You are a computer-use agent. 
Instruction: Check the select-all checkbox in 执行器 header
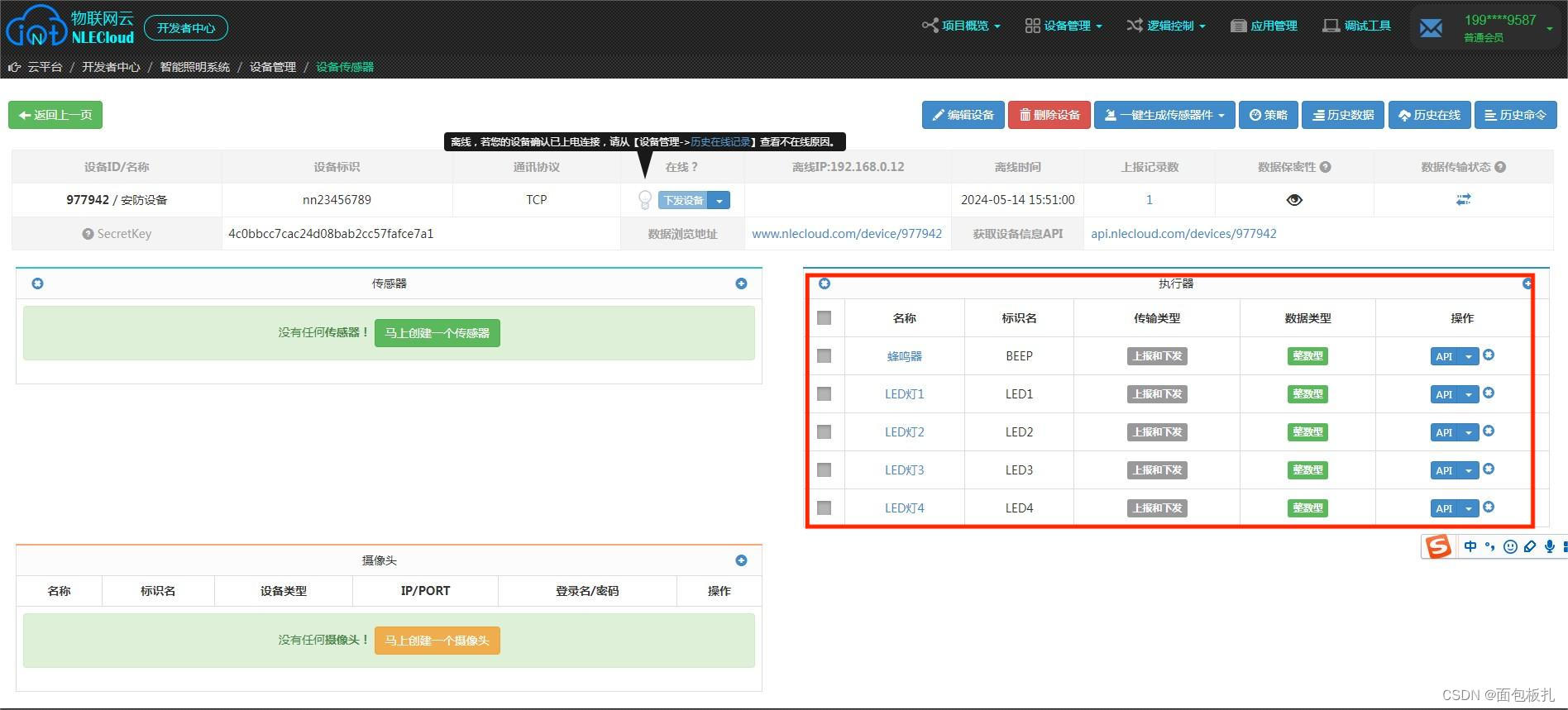coord(824,317)
